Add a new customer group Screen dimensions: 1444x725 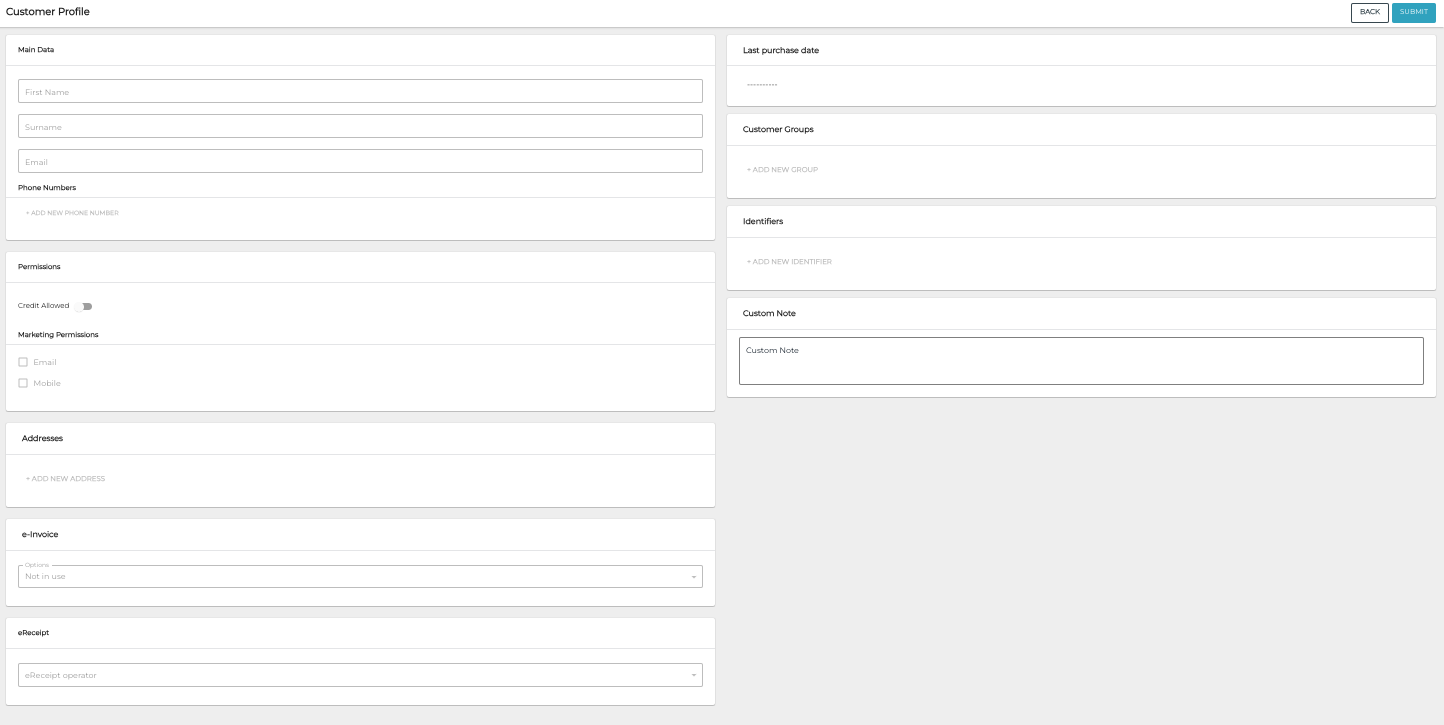781,169
